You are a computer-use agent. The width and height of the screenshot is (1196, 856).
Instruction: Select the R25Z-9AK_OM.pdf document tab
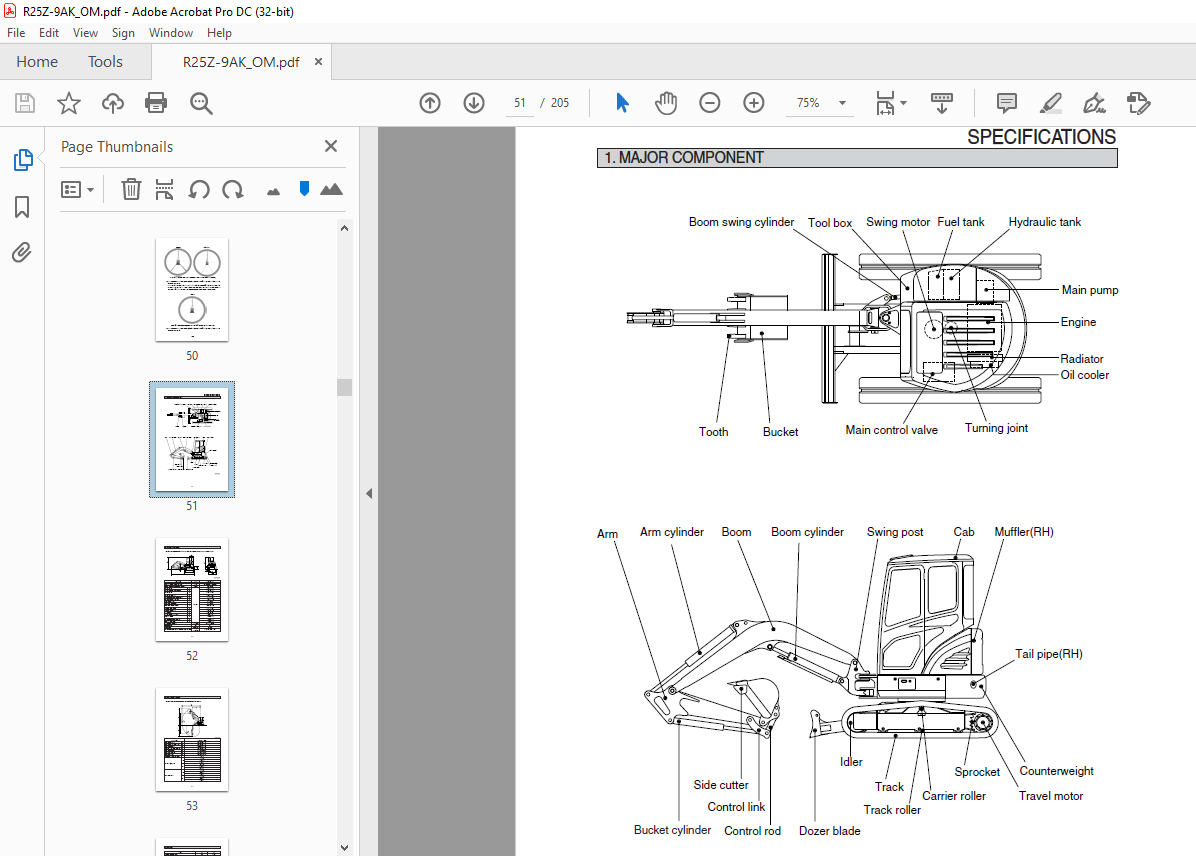pos(241,62)
